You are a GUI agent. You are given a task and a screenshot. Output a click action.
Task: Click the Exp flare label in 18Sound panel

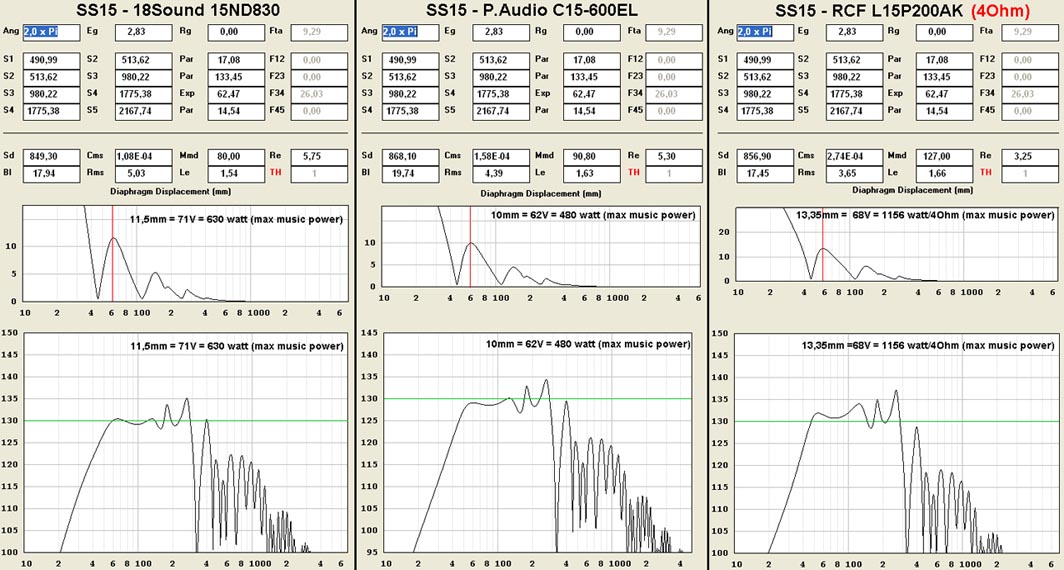(187, 94)
